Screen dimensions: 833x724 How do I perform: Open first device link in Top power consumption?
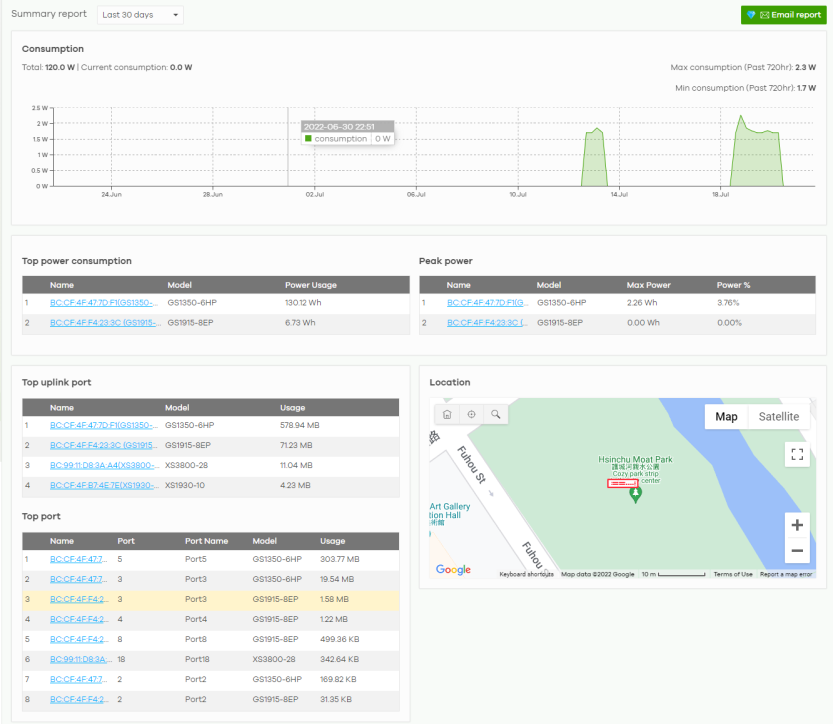[104, 302]
